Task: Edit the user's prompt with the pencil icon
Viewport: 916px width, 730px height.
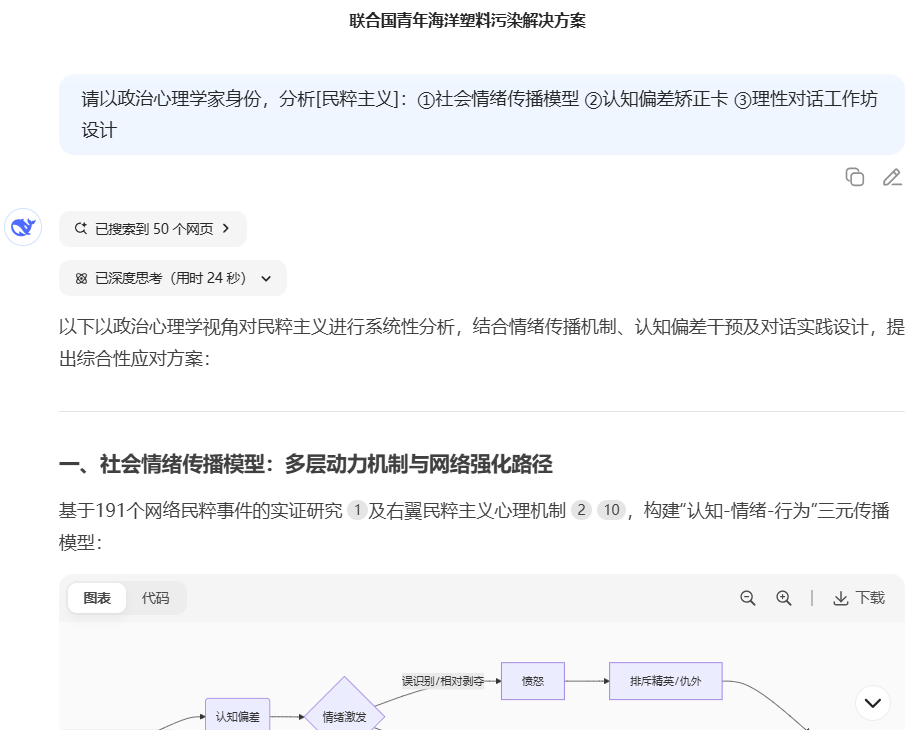Action: pyautogui.click(x=891, y=177)
